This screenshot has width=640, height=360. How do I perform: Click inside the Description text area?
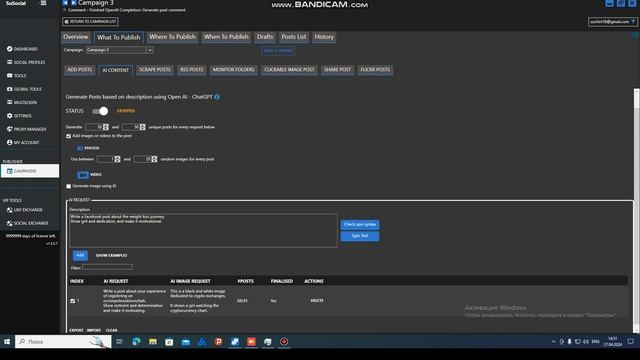pos(203,231)
